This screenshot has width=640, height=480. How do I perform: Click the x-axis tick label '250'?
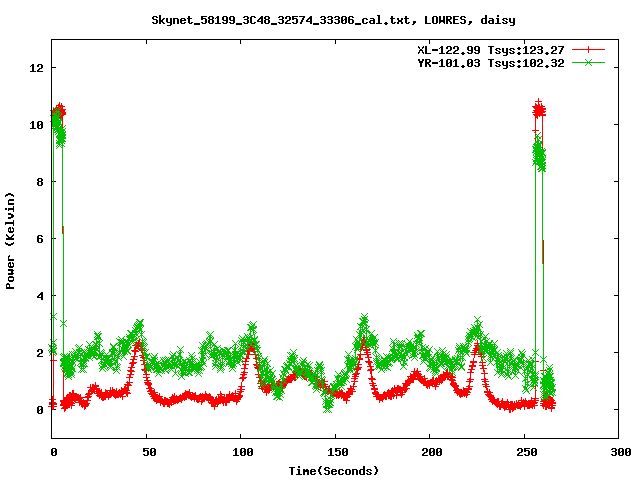[527, 452]
